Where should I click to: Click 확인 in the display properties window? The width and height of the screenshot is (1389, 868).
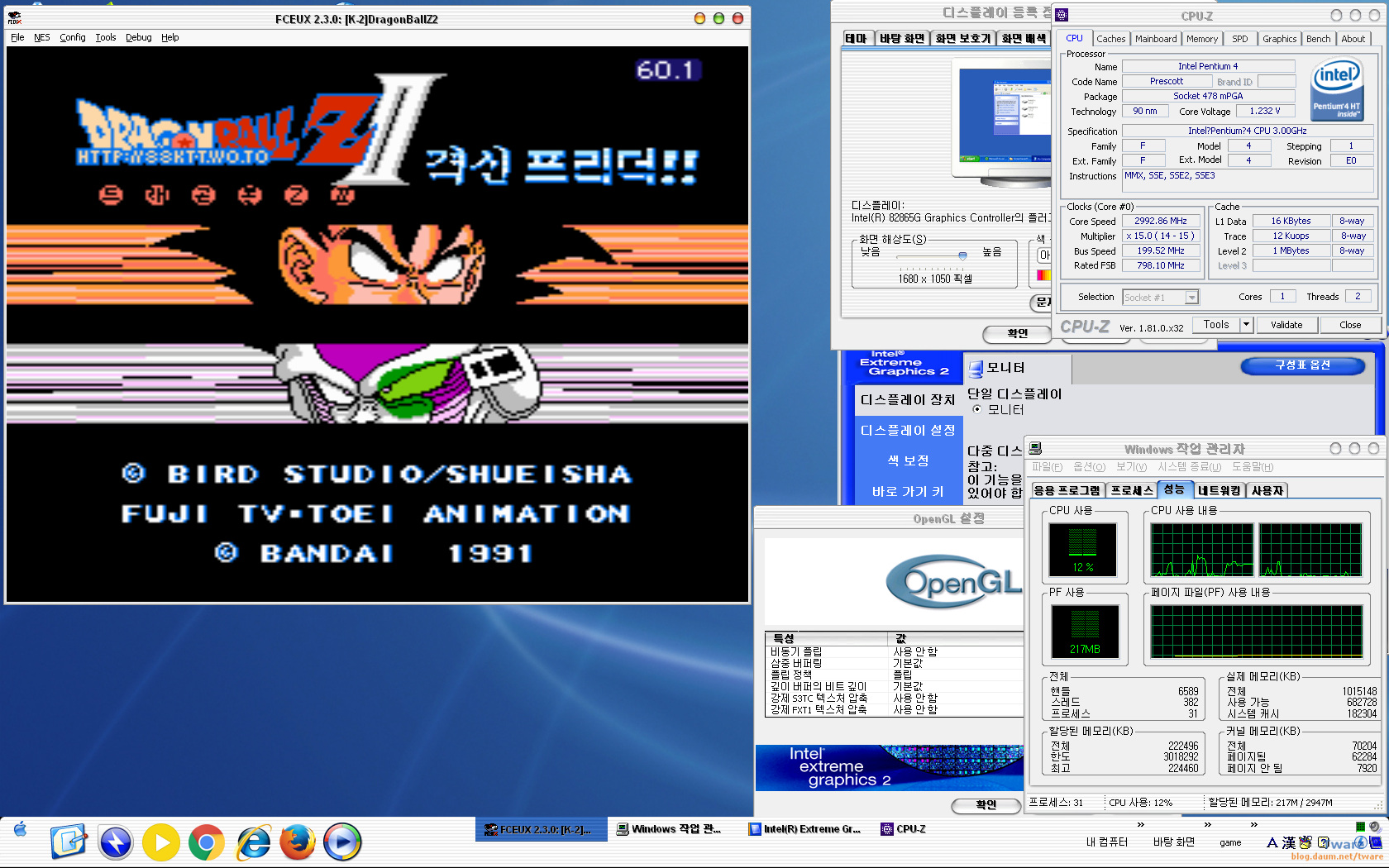[1017, 333]
